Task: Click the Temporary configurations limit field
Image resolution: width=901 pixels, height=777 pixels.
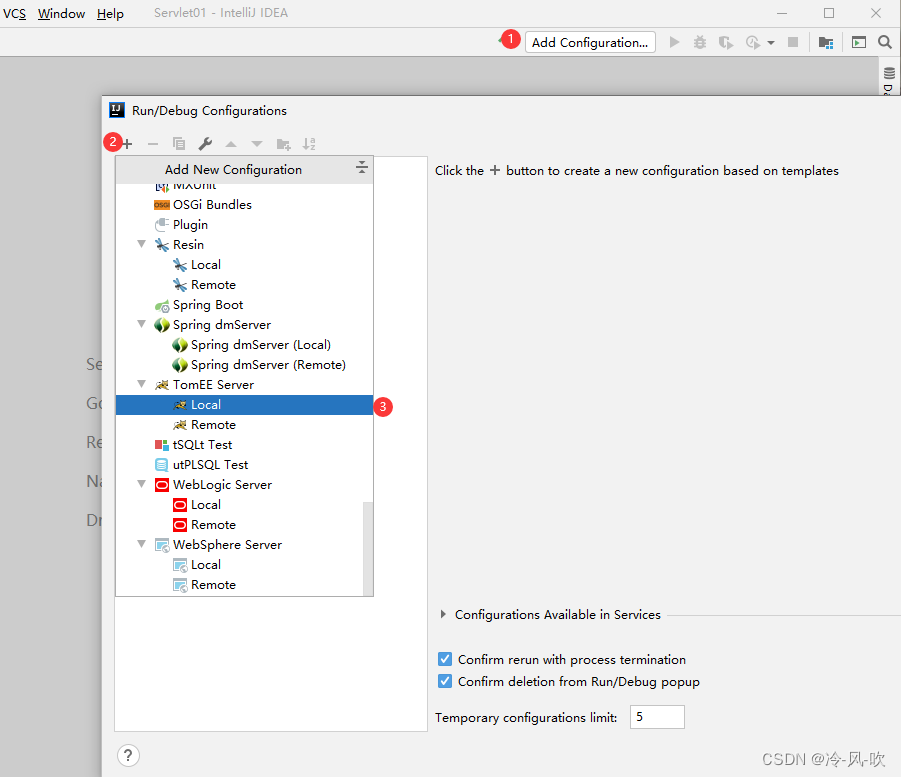Action: tap(657, 717)
